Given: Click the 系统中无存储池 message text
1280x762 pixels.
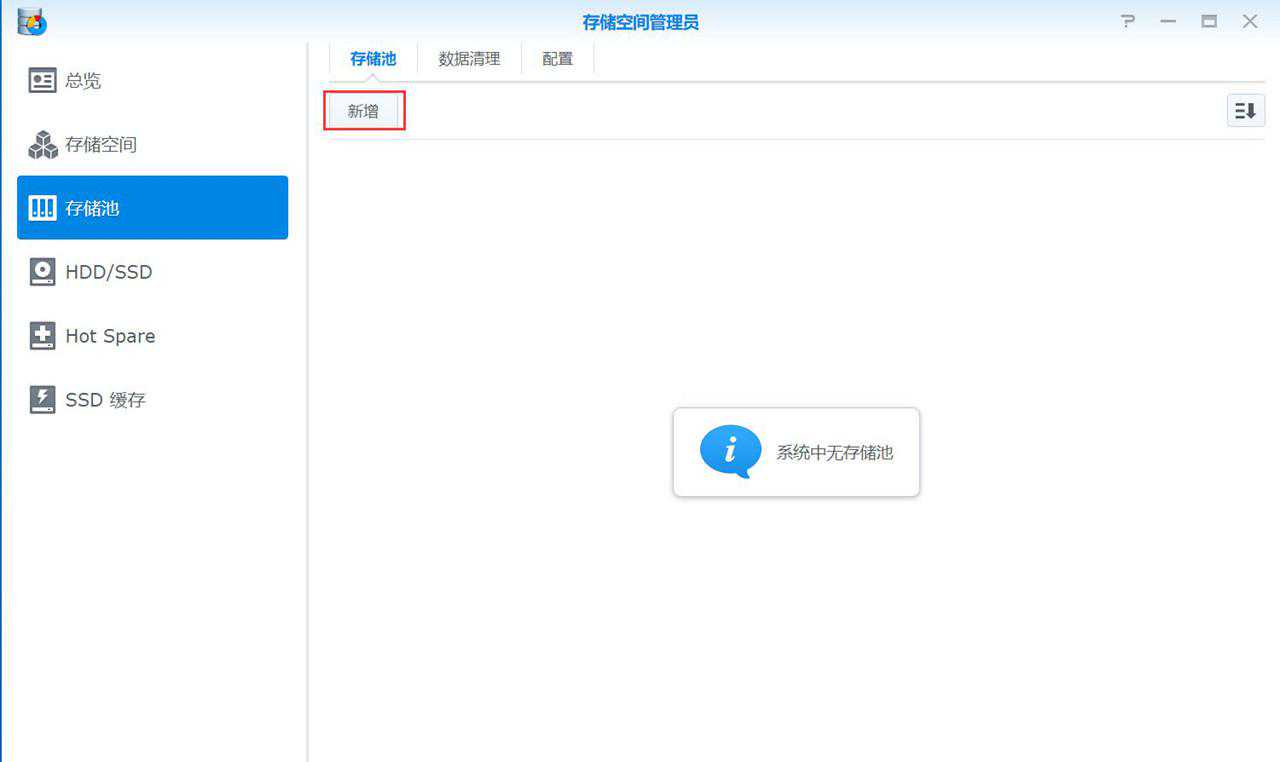Looking at the screenshot, I should 834,452.
